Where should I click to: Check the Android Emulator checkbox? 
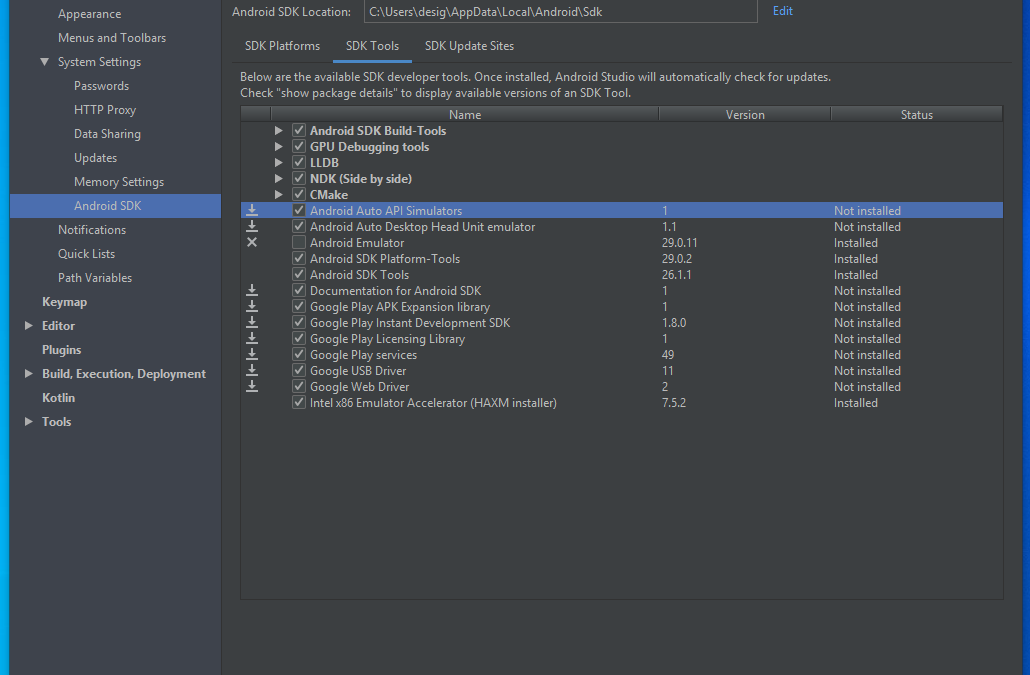(299, 242)
